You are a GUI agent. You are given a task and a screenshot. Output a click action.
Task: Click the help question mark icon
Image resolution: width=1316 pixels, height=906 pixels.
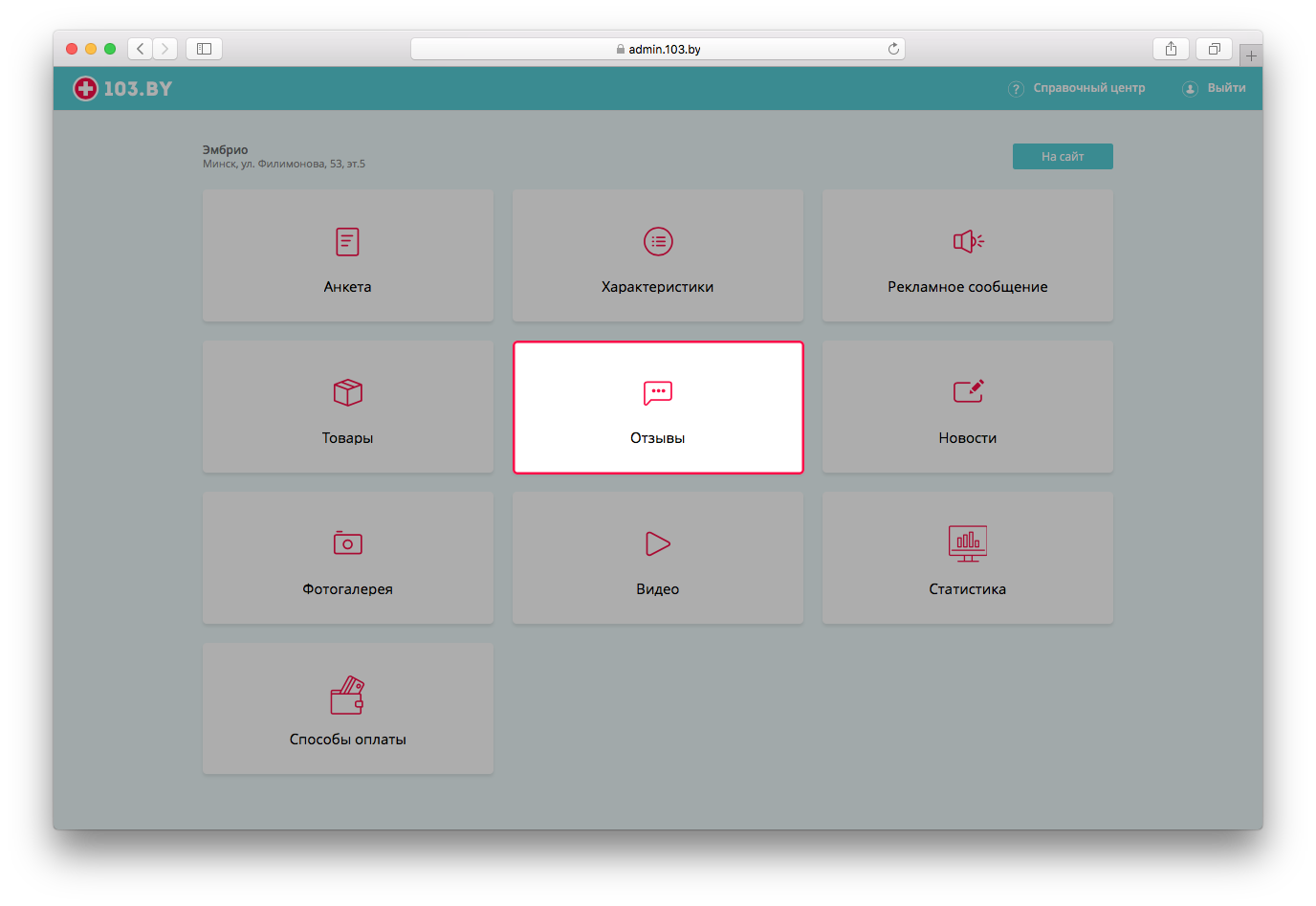pyautogui.click(x=1016, y=89)
